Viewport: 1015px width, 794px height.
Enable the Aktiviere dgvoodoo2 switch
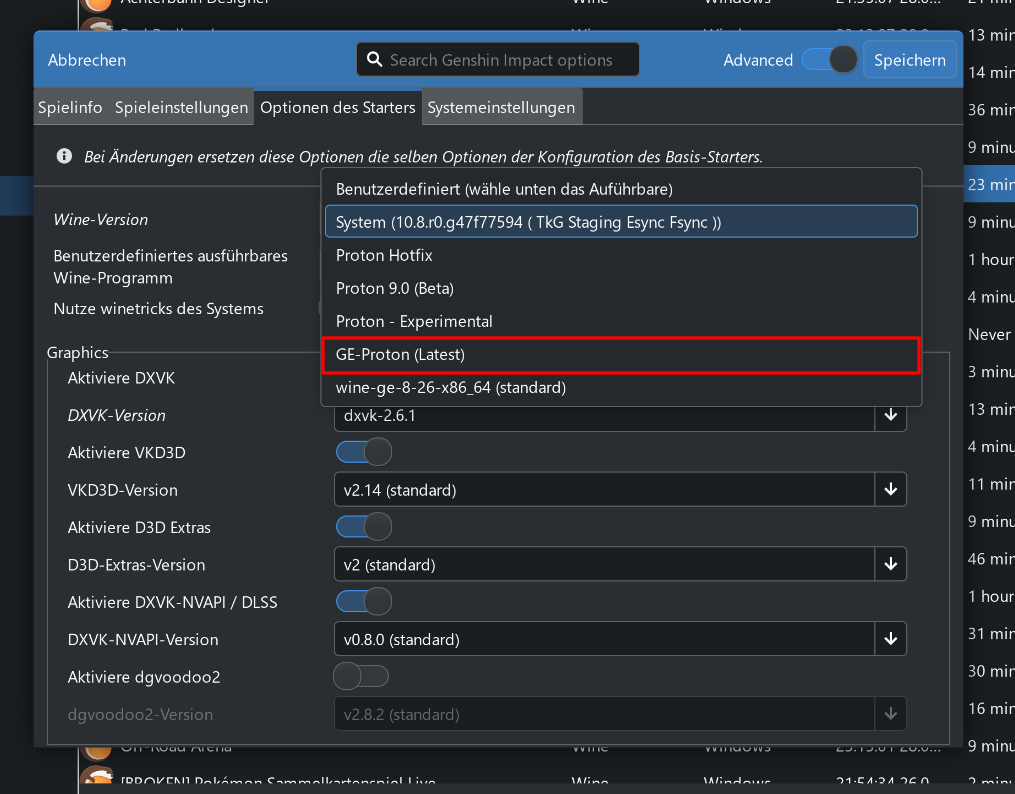click(361, 676)
